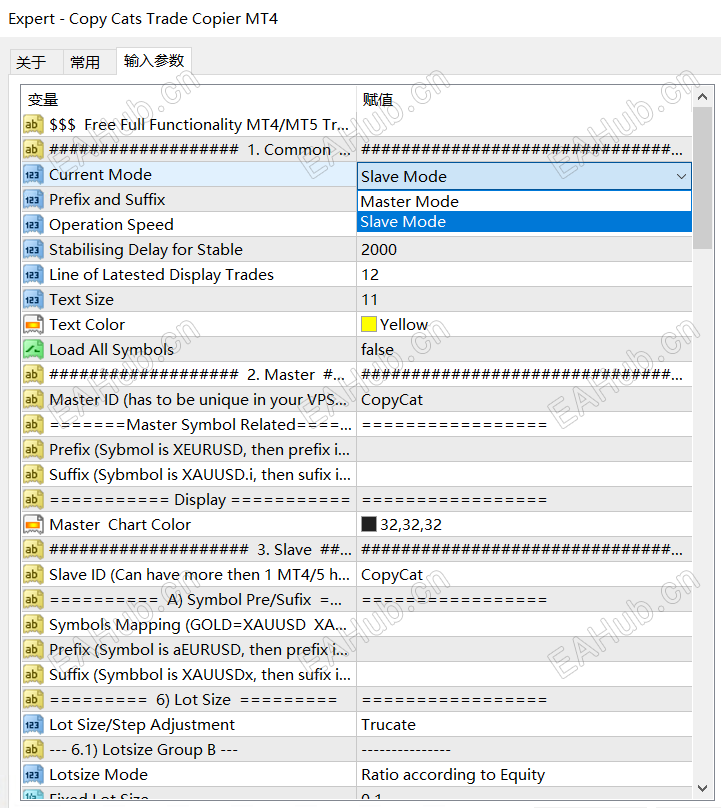Screen dimensions: 721x808
Task: Open the Lotsize Mode 'Ratio according to Equity' value
Action: [524, 775]
